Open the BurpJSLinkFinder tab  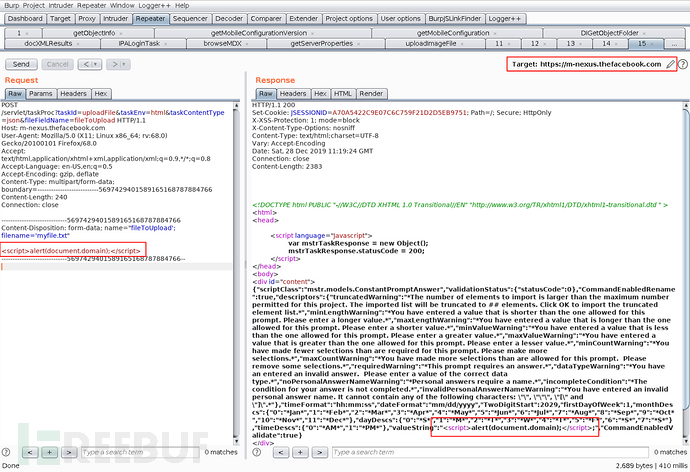point(455,18)
